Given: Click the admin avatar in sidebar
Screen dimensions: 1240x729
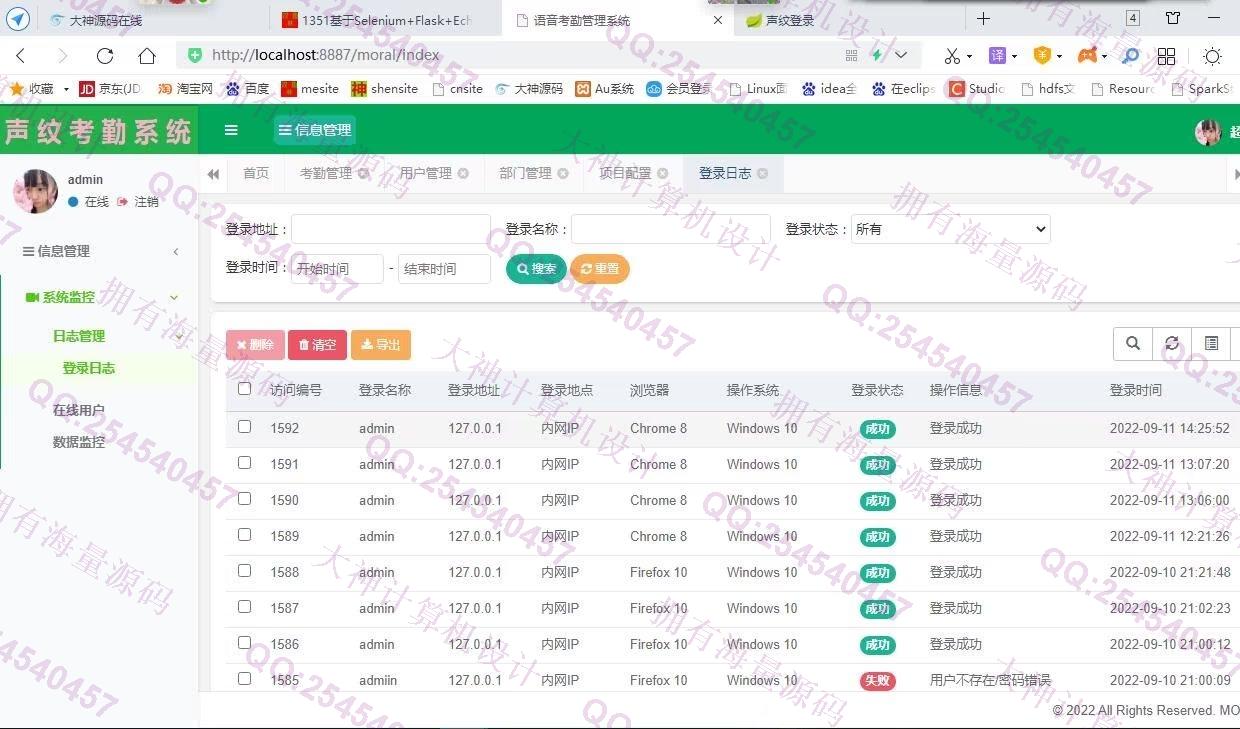Looking at the screenshot, I should (35, 190).
